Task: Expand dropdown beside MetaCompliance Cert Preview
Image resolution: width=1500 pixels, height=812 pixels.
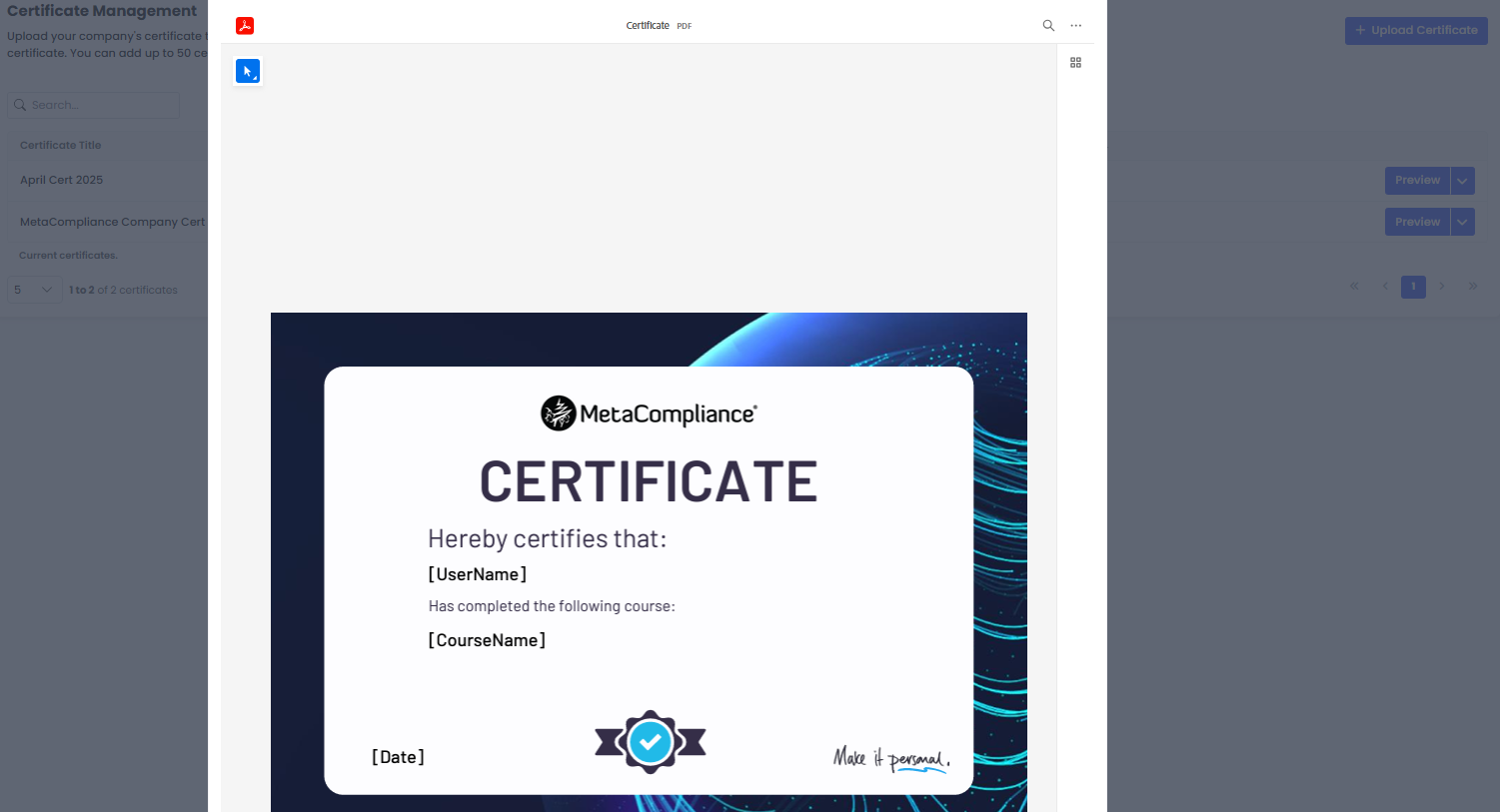Action: (x=1462, y=222)
